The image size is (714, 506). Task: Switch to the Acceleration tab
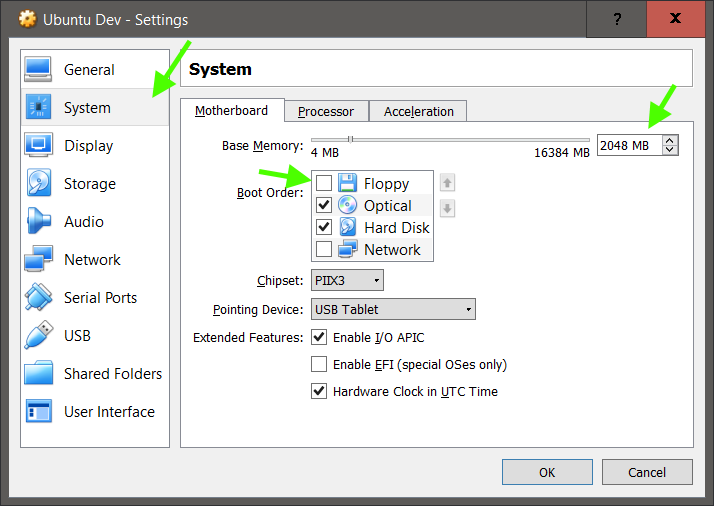[x=418, y=112]
